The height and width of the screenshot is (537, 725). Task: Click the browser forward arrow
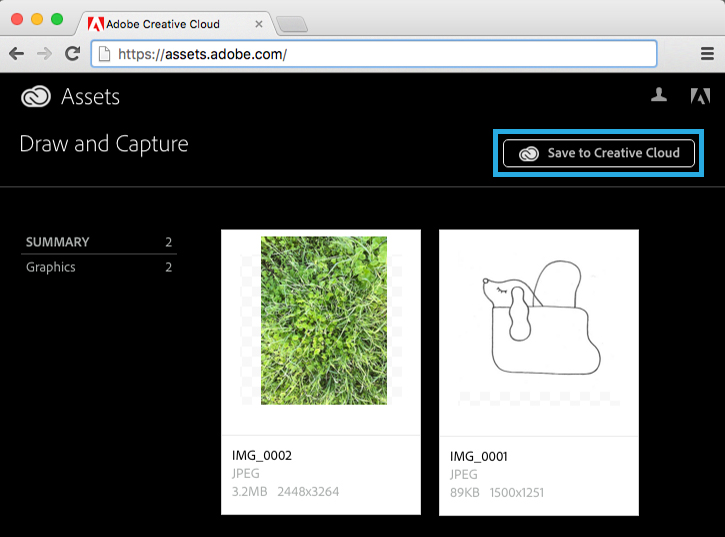point(44,54)
